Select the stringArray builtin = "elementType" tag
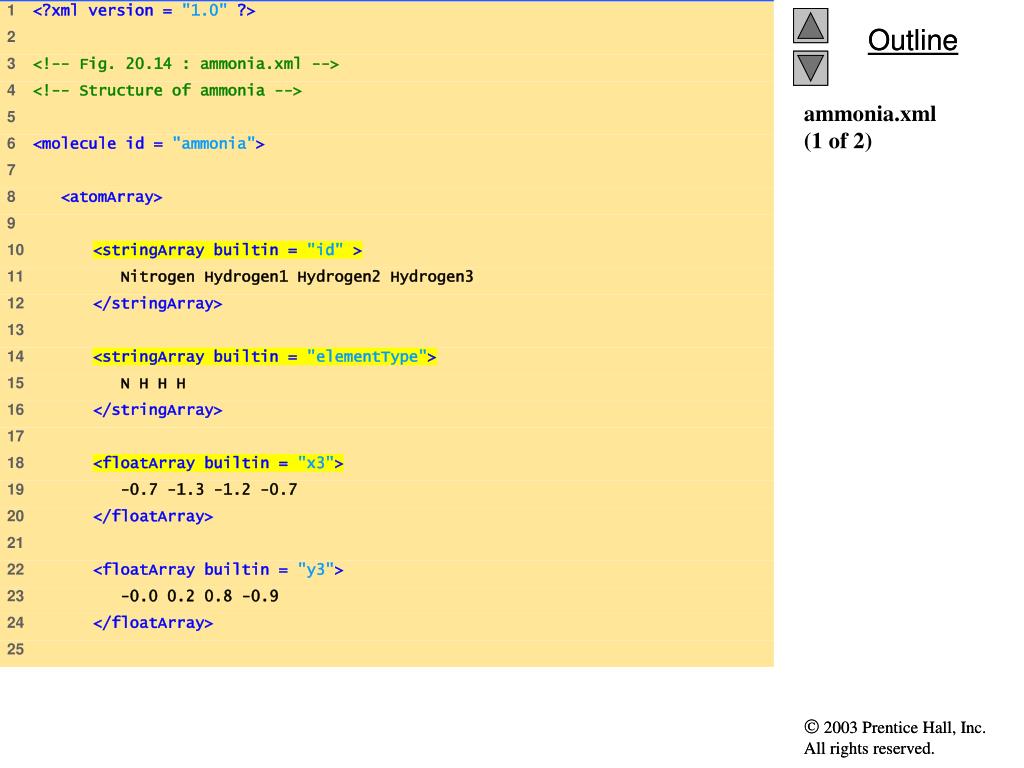The width and height of the screenshot is (1024, 768). [264, 357]
